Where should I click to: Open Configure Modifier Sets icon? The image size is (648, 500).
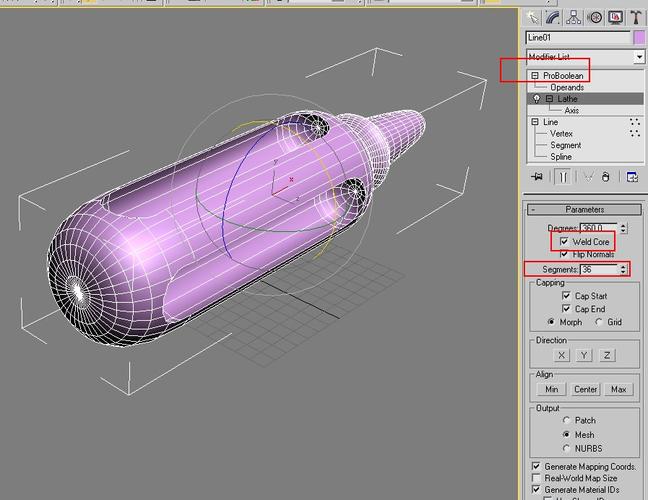632,177
